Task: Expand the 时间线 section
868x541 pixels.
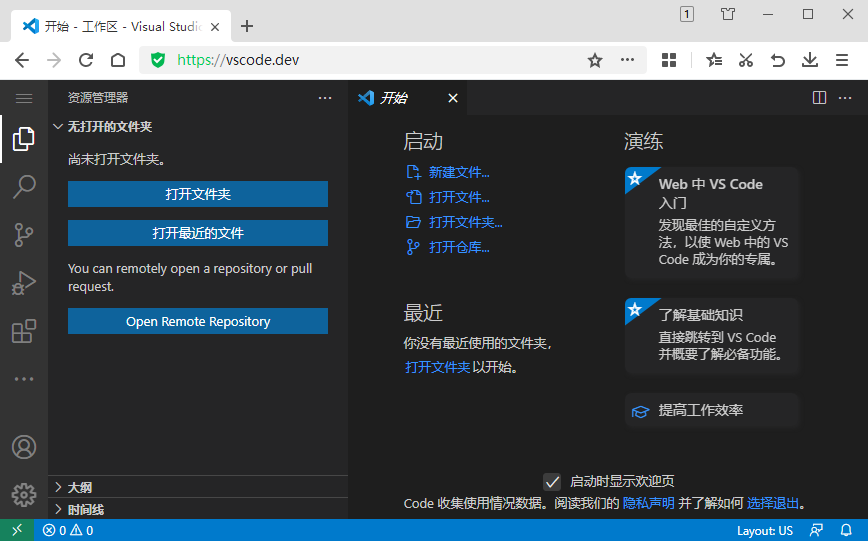Action: [198, 509]
